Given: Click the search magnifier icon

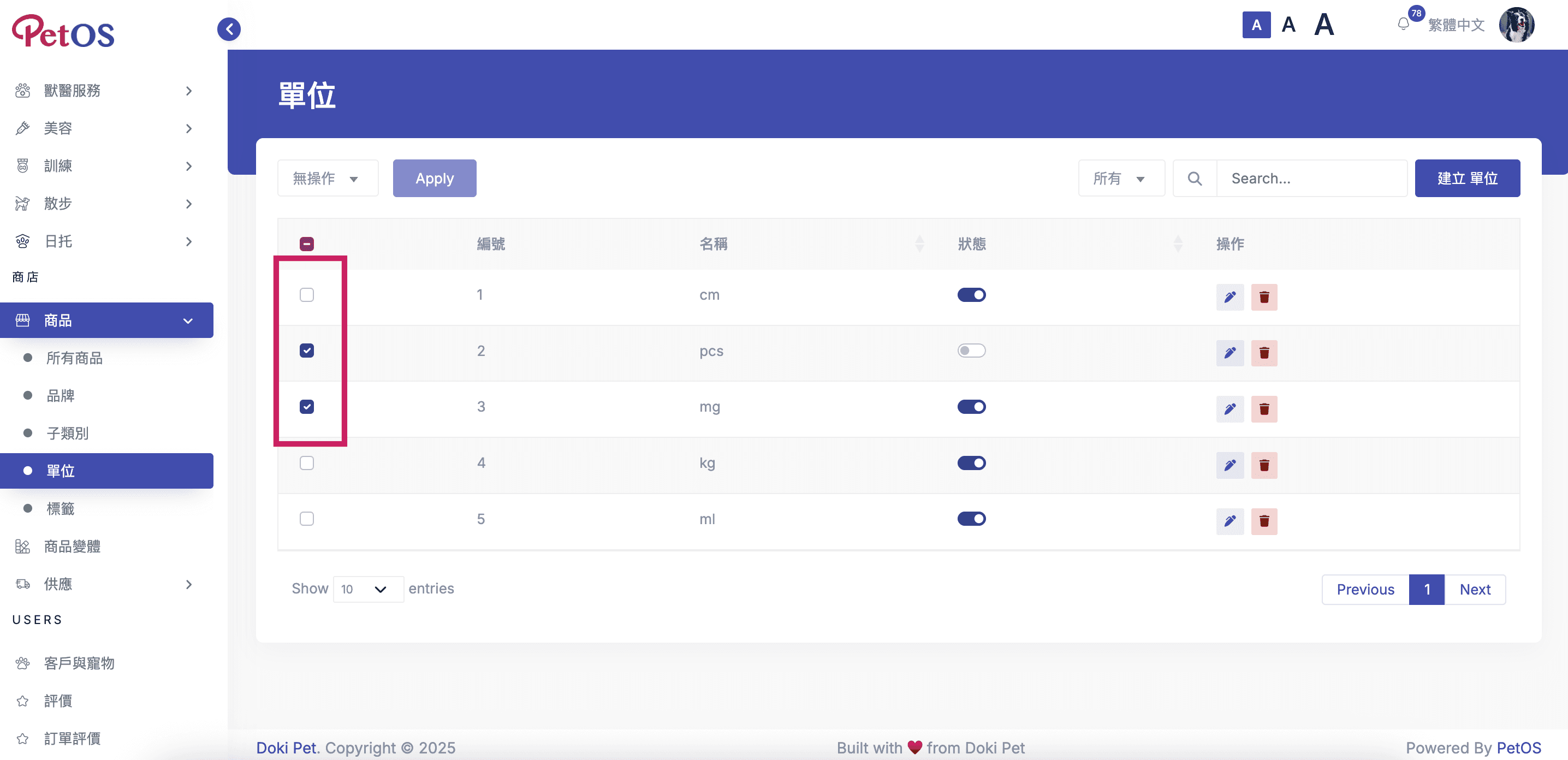Looking at the screenshot, I should coord(1194,179).
